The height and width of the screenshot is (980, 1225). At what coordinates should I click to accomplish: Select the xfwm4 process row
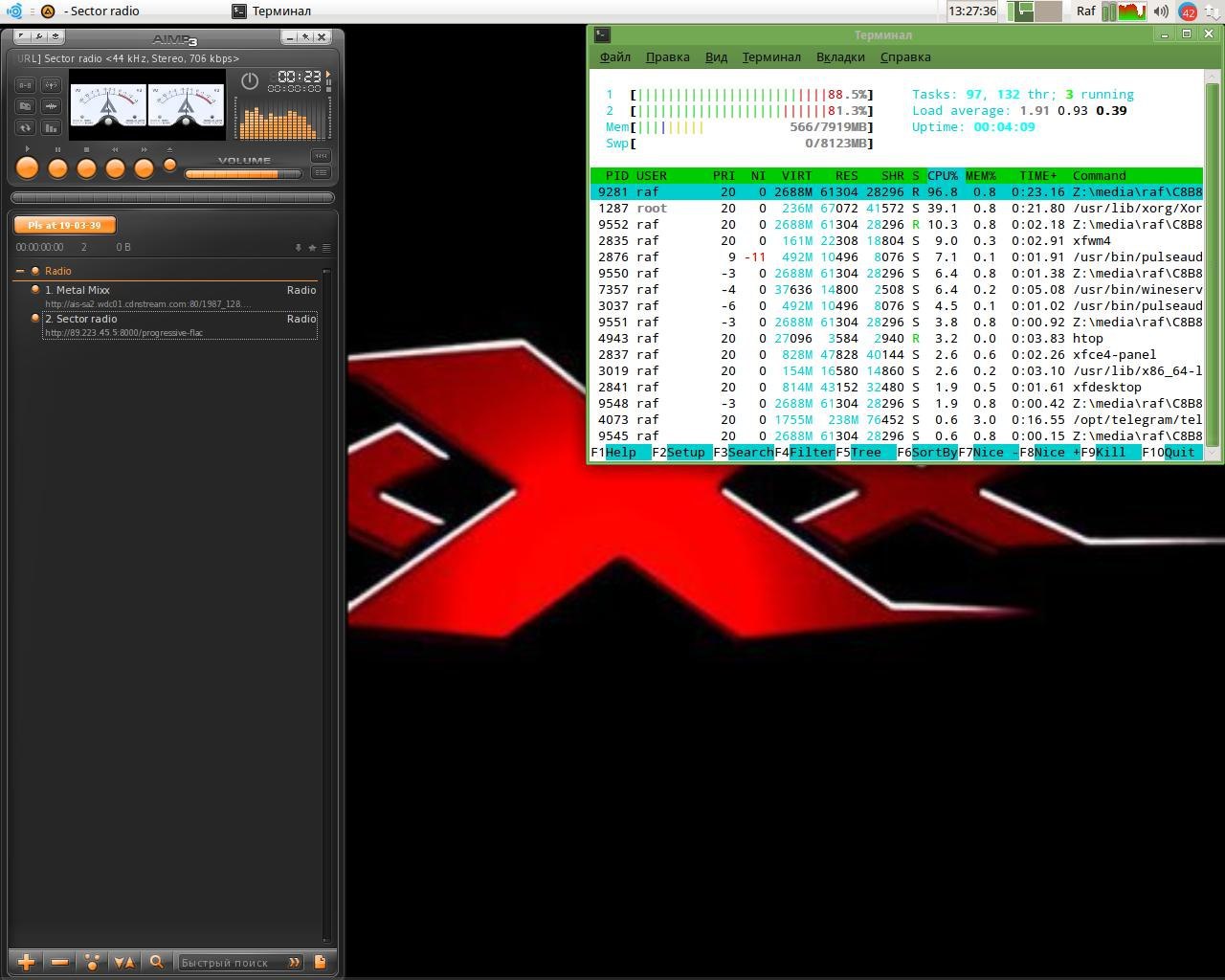[897, 241]
